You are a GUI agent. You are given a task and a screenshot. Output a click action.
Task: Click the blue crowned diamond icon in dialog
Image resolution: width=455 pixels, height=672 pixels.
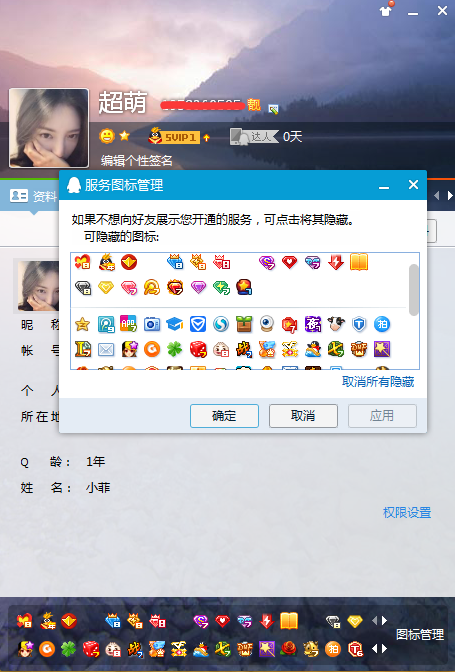coord(175,262)
